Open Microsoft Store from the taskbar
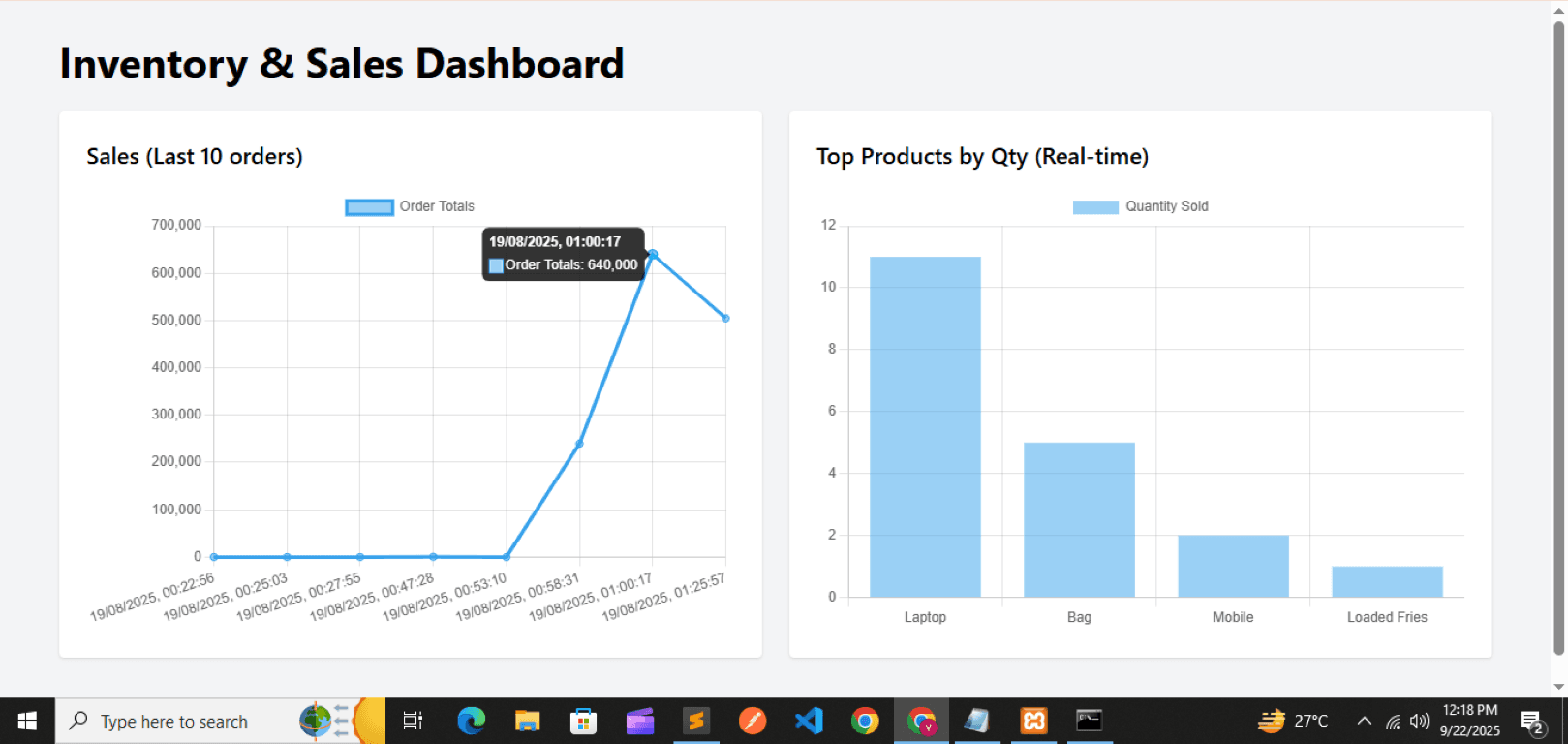 (x=583, y=721)
